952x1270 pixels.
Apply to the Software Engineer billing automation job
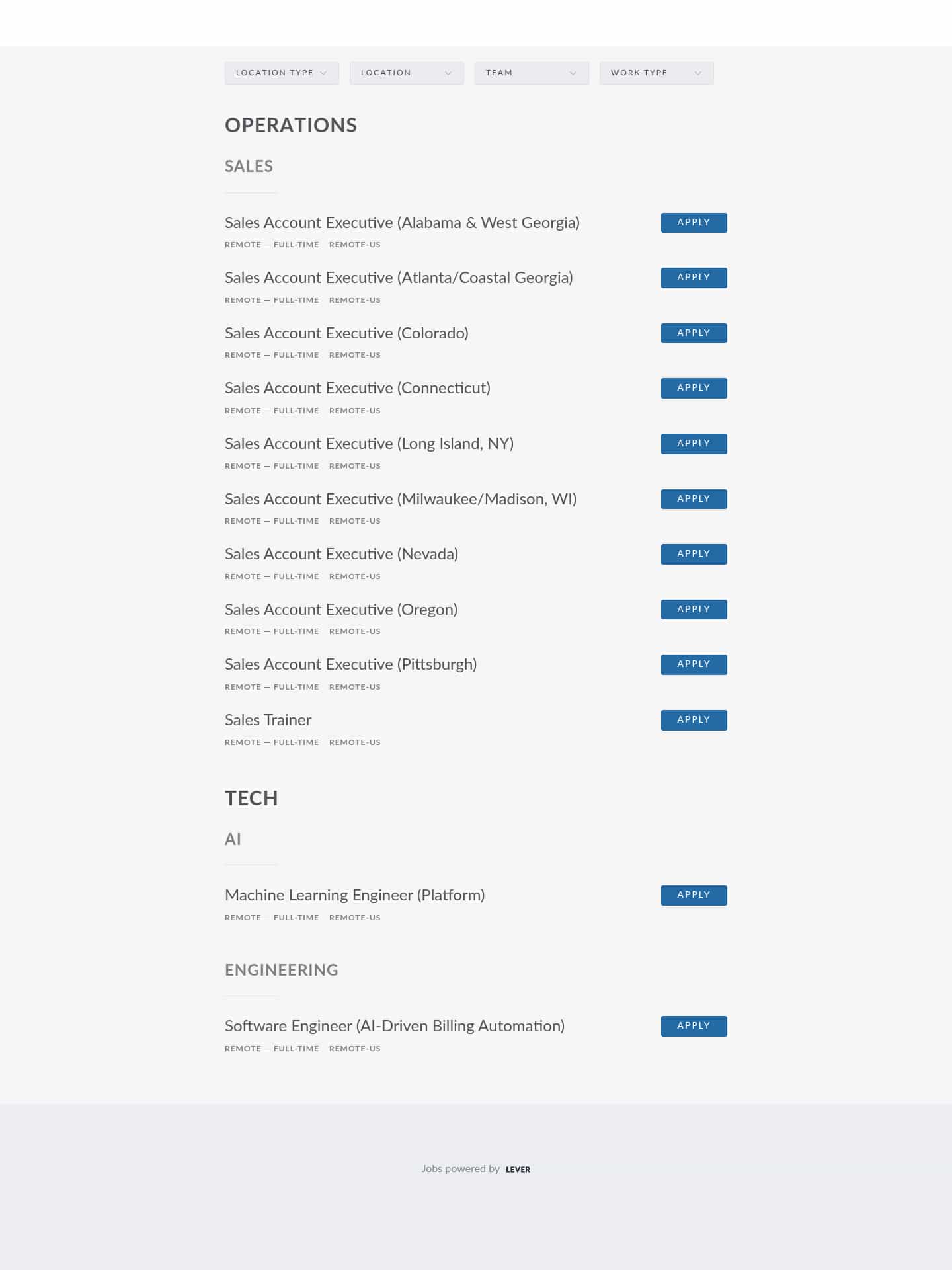point(694,1026)
